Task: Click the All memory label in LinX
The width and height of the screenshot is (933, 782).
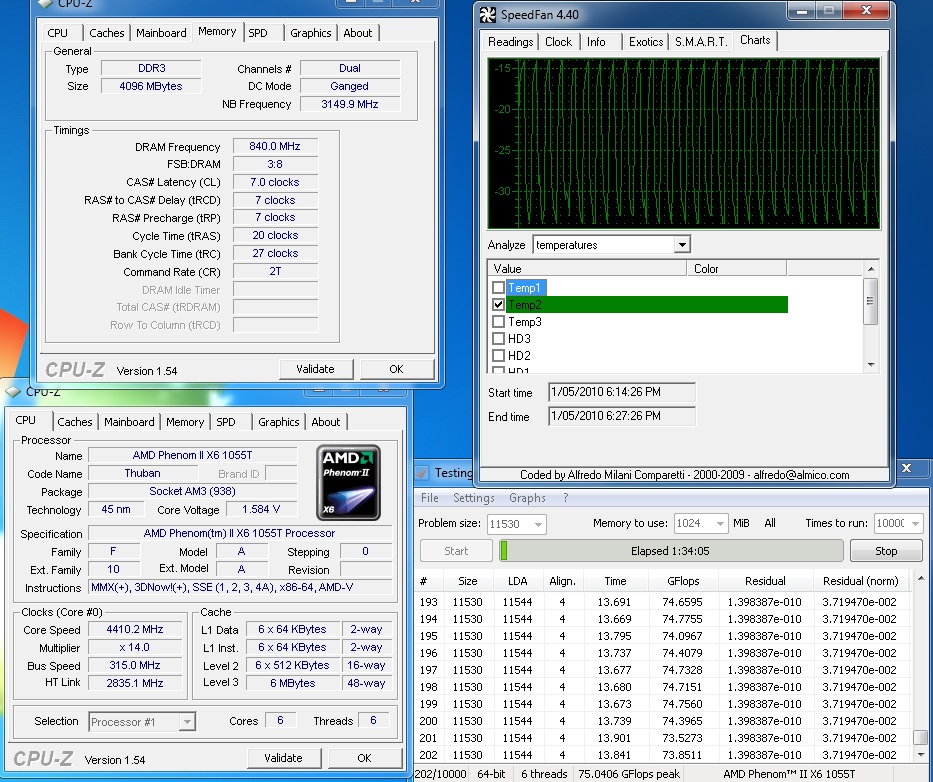Action: coord(770,523)
